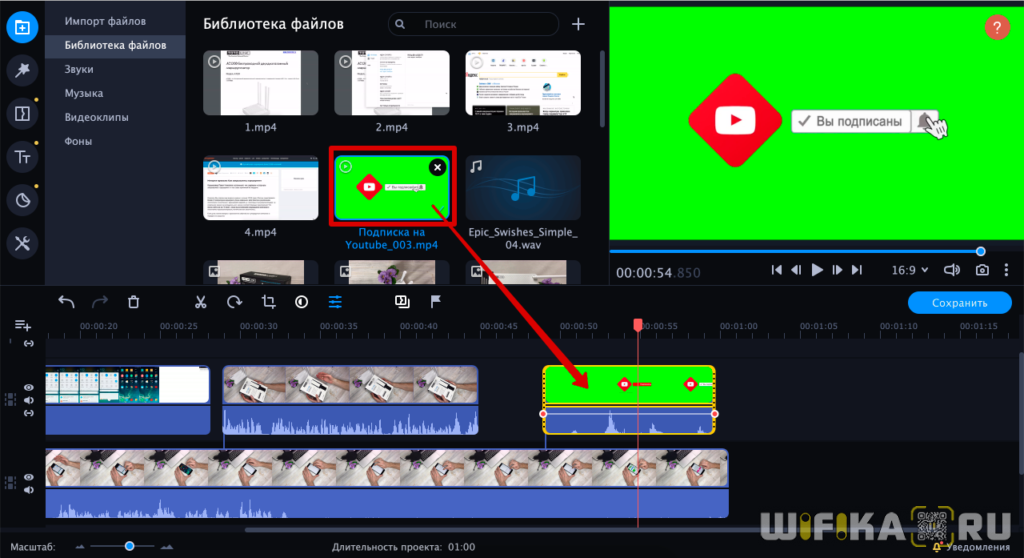Viewport: 1024px width, 558px height.
Task: Delete the selected clip with trash icon
Action: pos(133,302)
